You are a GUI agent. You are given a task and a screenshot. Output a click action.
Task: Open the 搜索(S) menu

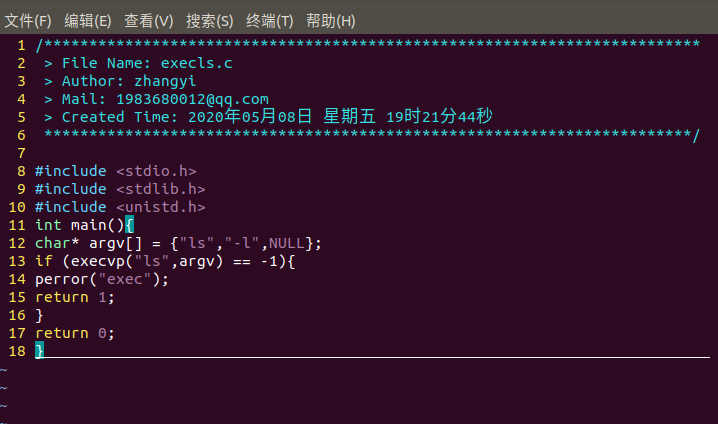tap(209, 20)
